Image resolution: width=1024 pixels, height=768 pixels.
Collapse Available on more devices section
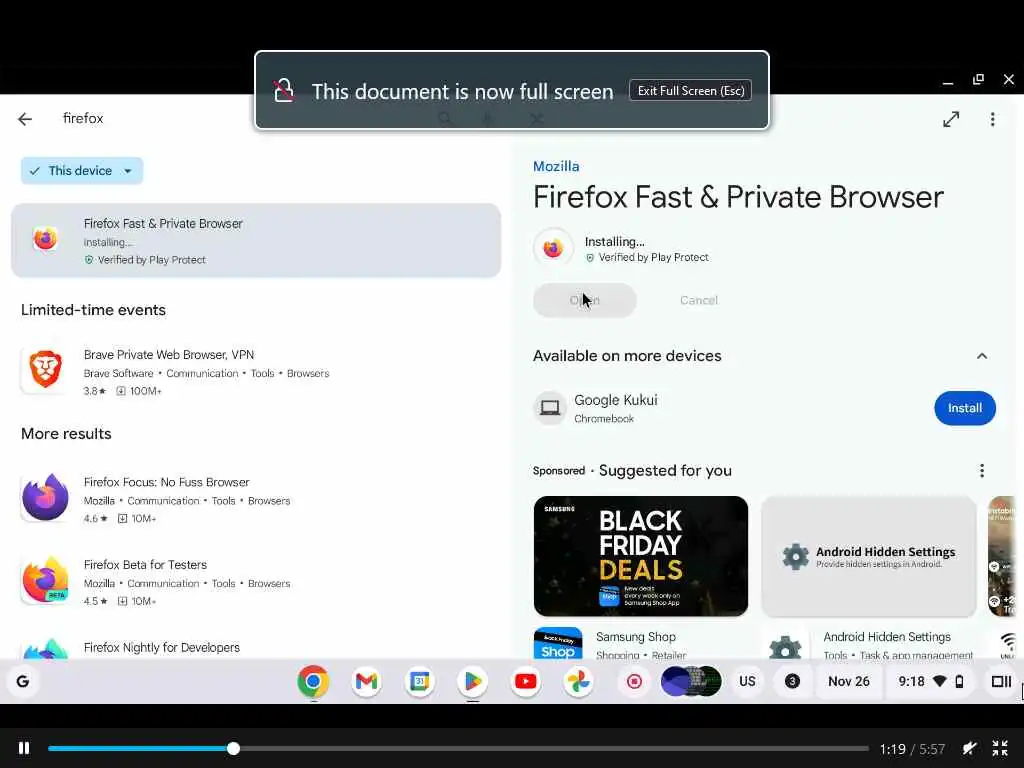[x=982, y=356]
